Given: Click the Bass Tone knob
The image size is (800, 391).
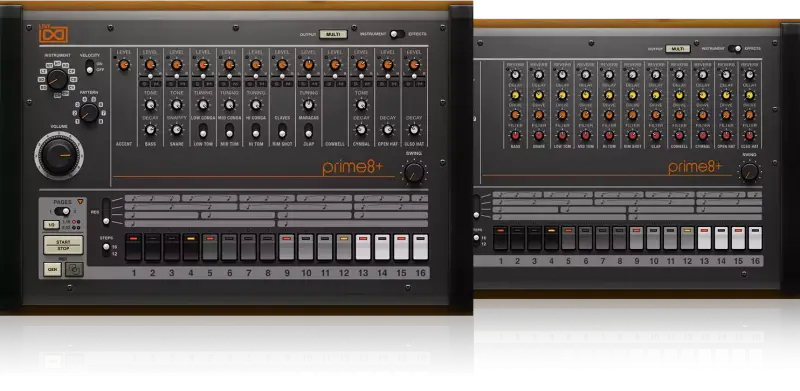Looking at the screenshot, I should 150,105.
